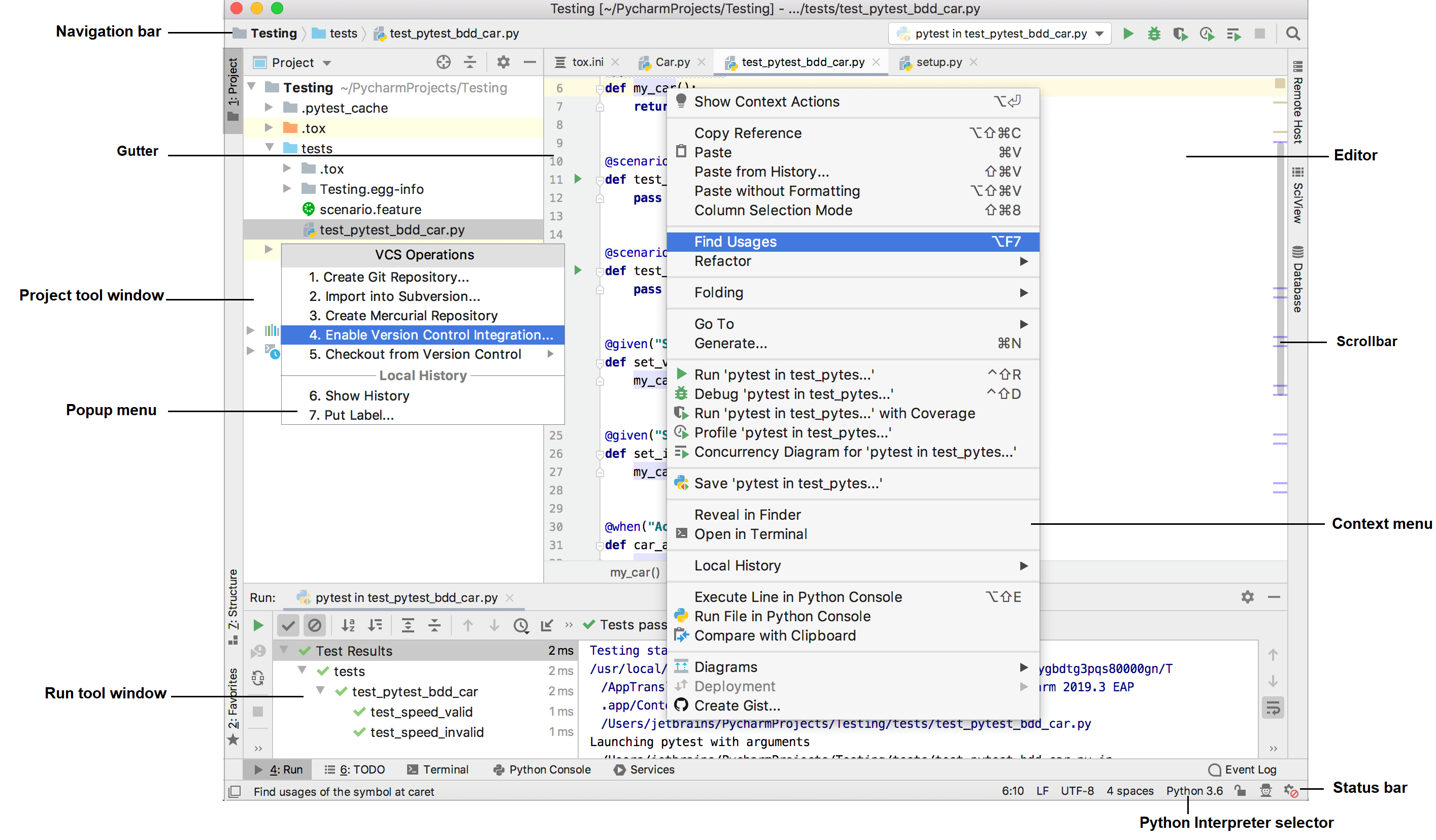The width and height of the screenshot is (1436, 840).
Task: Open Run tool window settings gear
Action: click(1247, 597)
